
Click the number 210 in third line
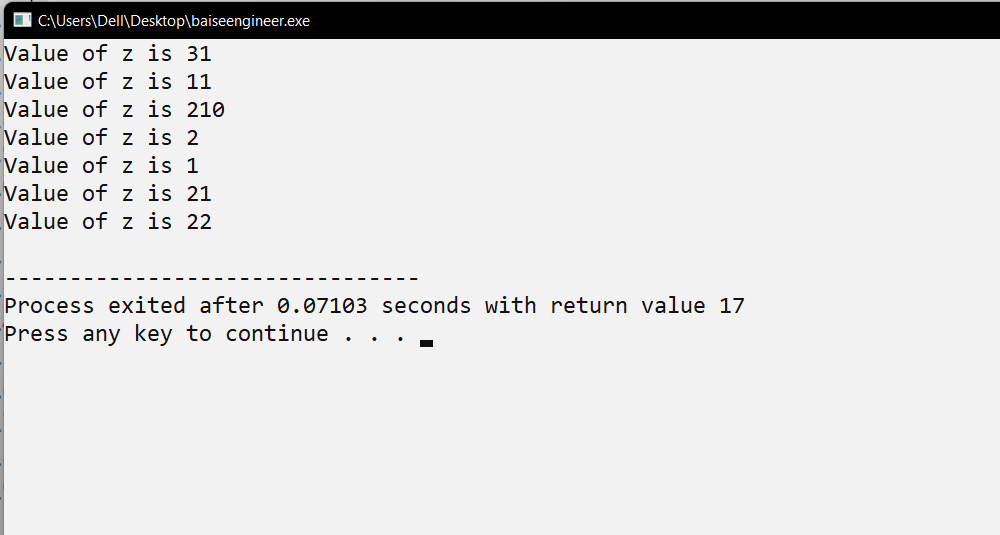tap(205, 110)
